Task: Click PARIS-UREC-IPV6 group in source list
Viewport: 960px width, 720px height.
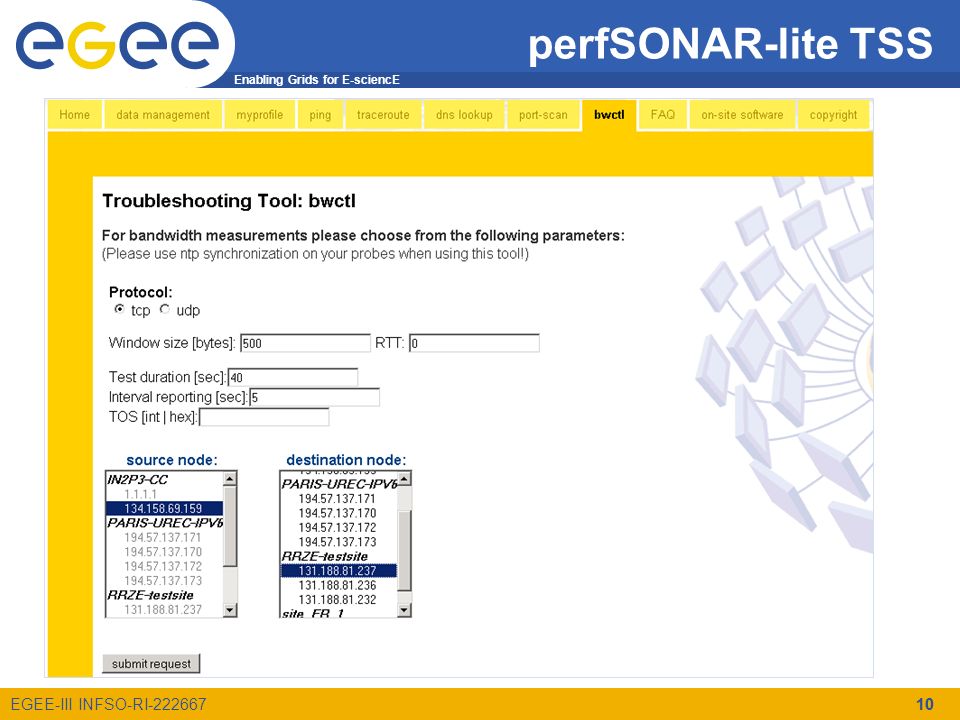Action: [x=164, y=523]
